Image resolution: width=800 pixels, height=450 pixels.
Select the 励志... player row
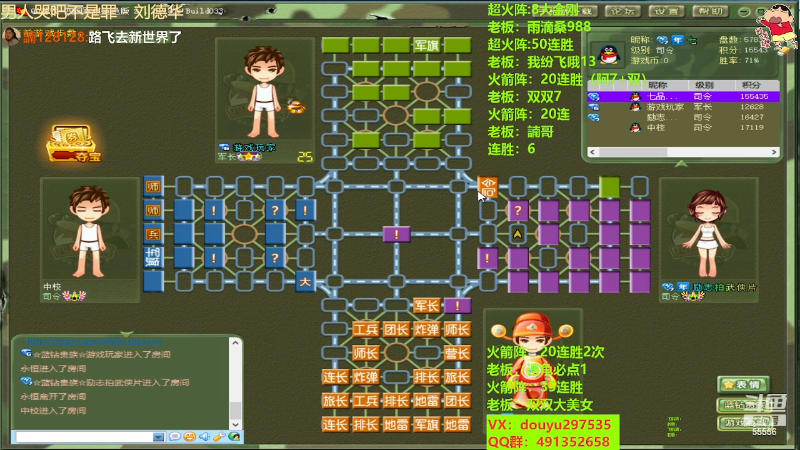(x=683, y=117)
